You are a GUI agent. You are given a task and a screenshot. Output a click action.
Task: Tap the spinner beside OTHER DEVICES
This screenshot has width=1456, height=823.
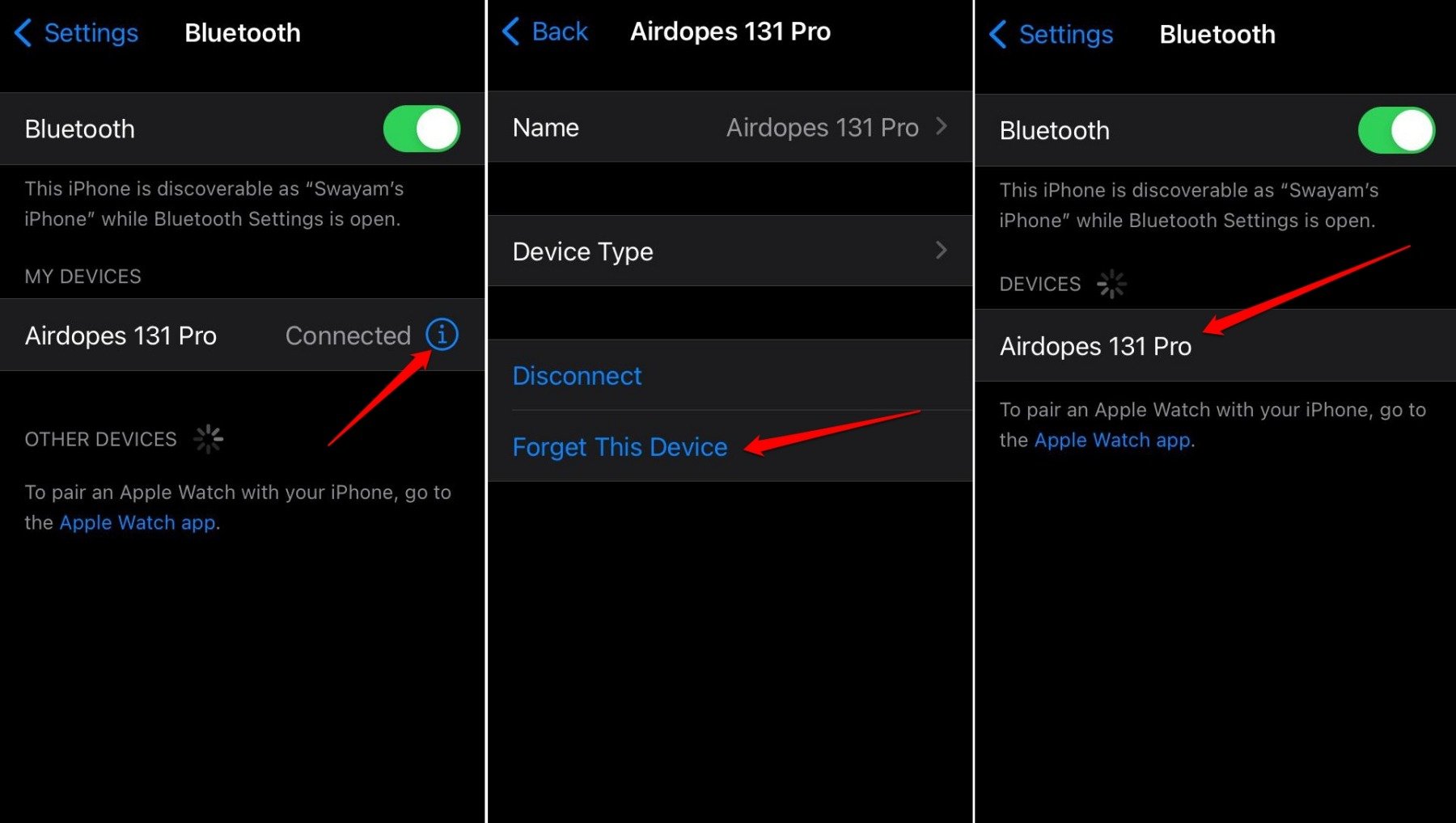(x=208, y=439)
